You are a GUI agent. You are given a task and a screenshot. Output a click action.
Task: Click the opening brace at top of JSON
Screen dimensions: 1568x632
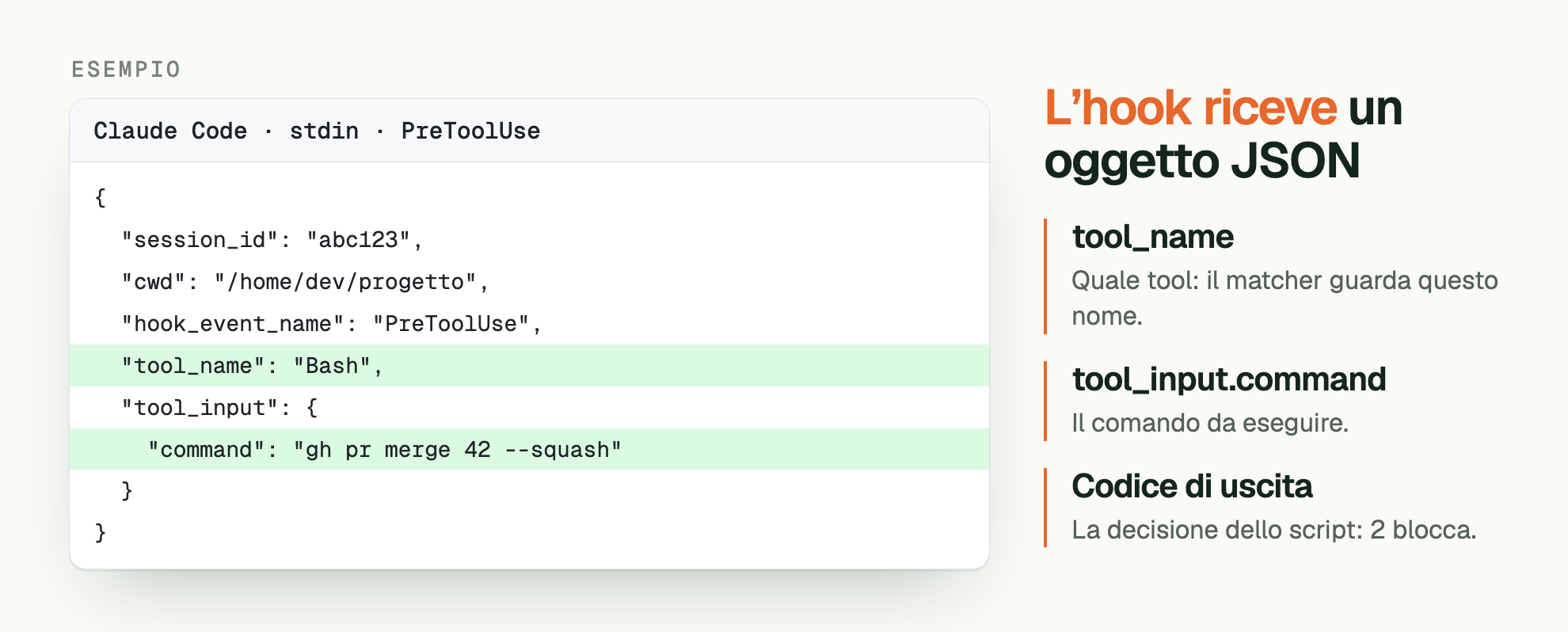point(100,197)
